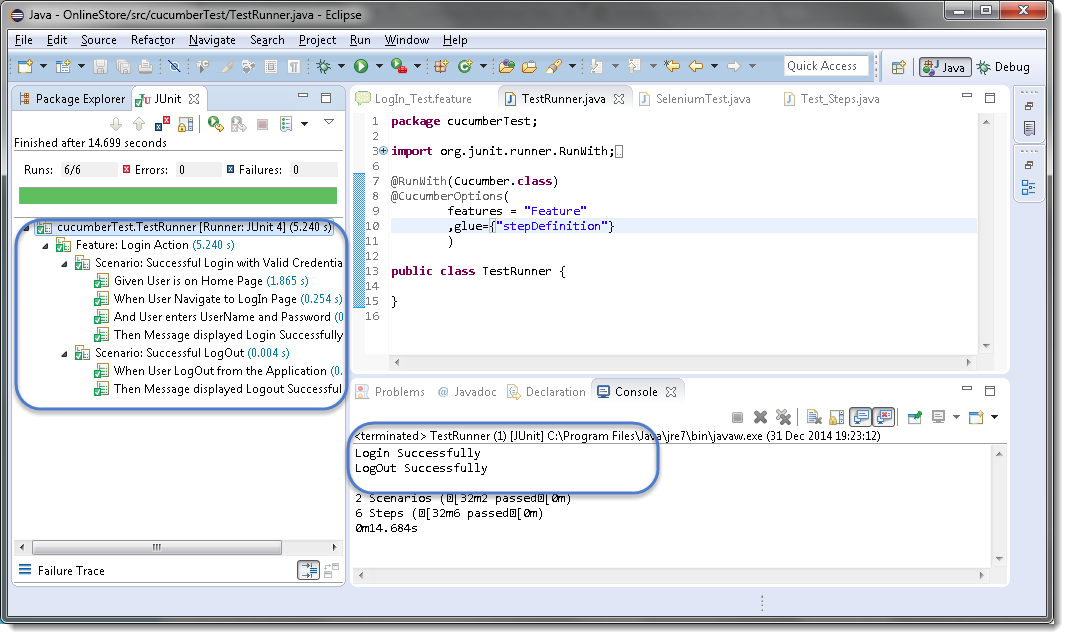
Task: Switch to the Declaration tab
Action: [x=547, y=391]
